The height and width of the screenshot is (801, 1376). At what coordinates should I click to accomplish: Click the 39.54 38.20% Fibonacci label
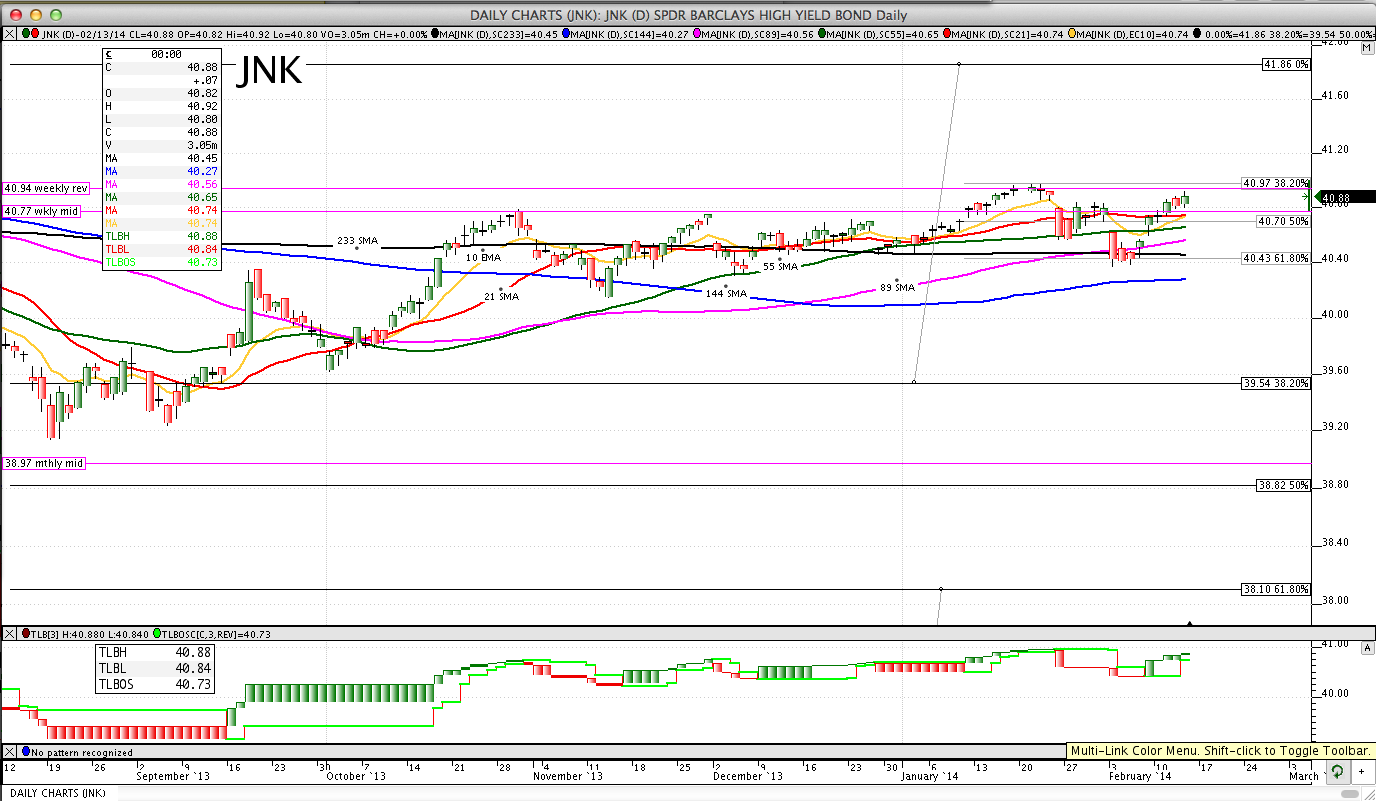pyautogui.click(x=1276, y=383)
